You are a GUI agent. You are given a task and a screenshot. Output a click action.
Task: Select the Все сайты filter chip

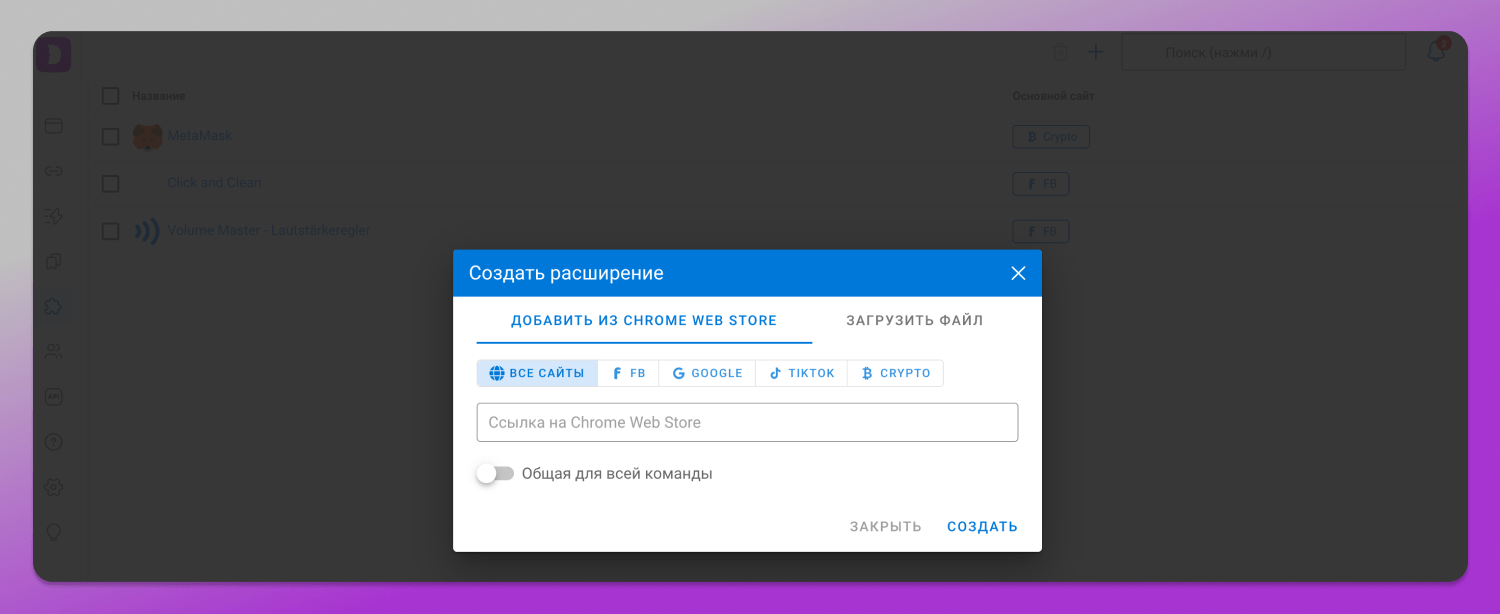537,373
